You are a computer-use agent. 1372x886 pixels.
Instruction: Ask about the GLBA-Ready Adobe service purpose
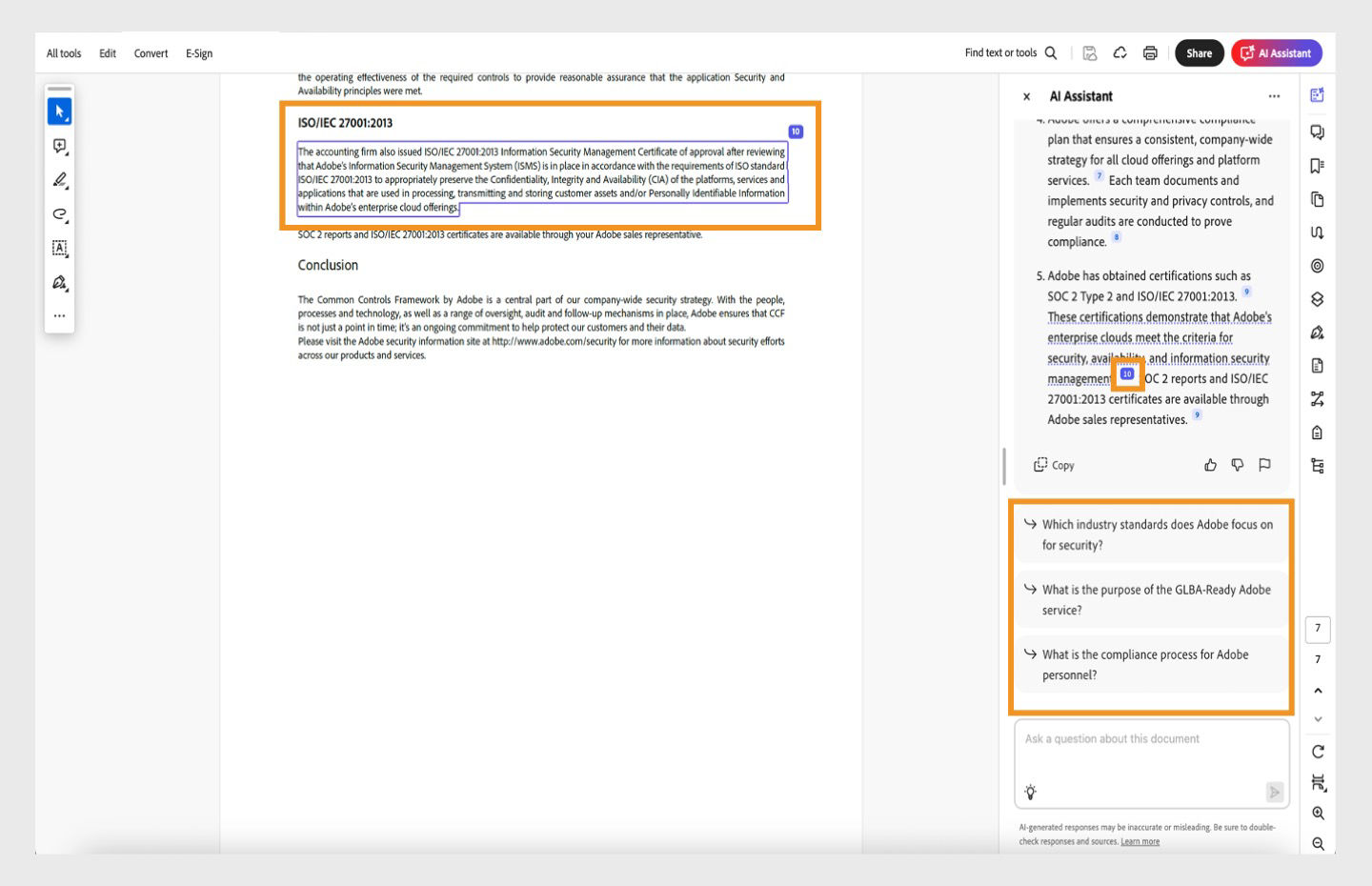[x=1150, y=600]
